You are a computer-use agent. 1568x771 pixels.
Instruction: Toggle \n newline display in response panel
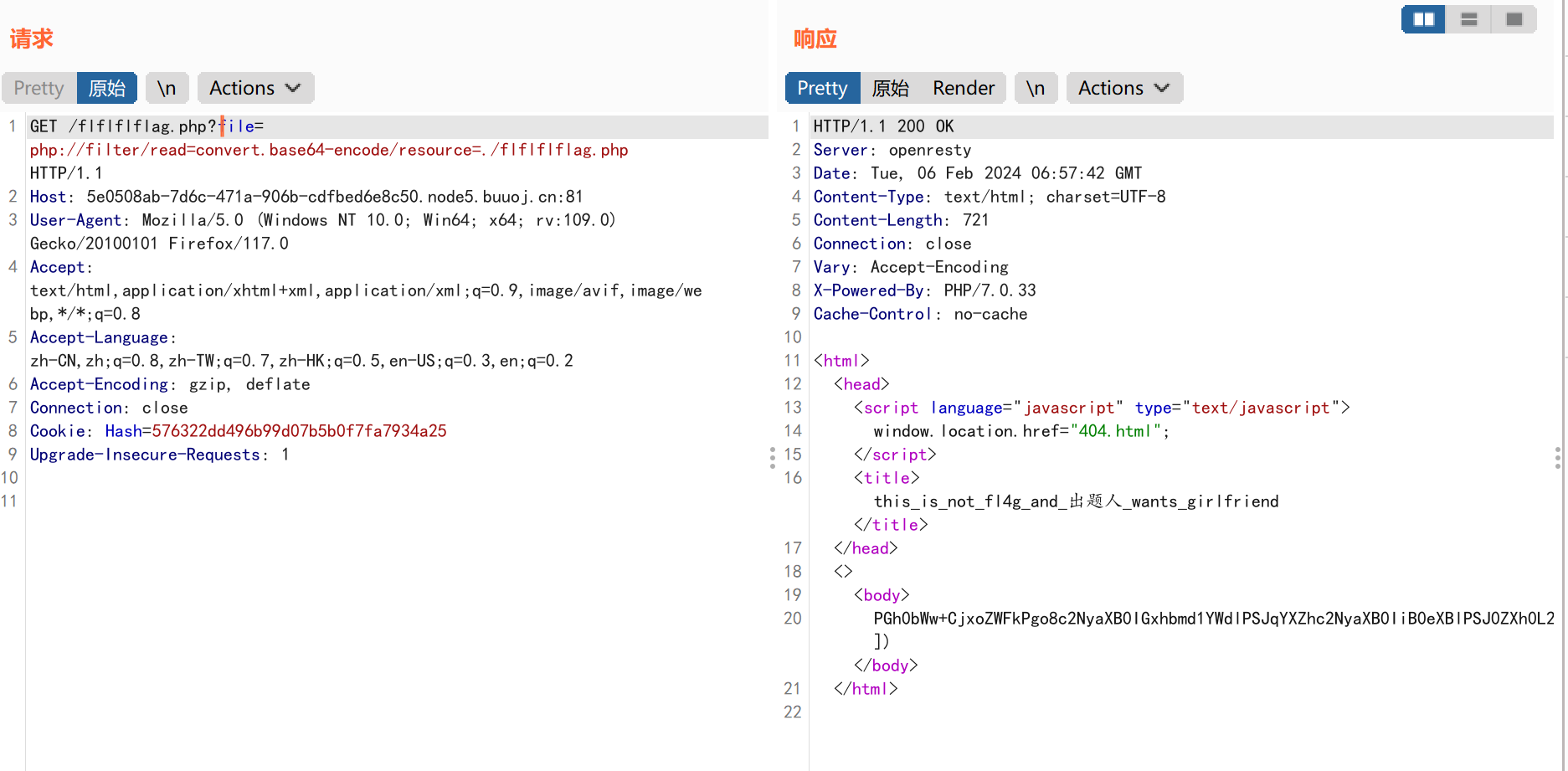tap(1036, 88)
